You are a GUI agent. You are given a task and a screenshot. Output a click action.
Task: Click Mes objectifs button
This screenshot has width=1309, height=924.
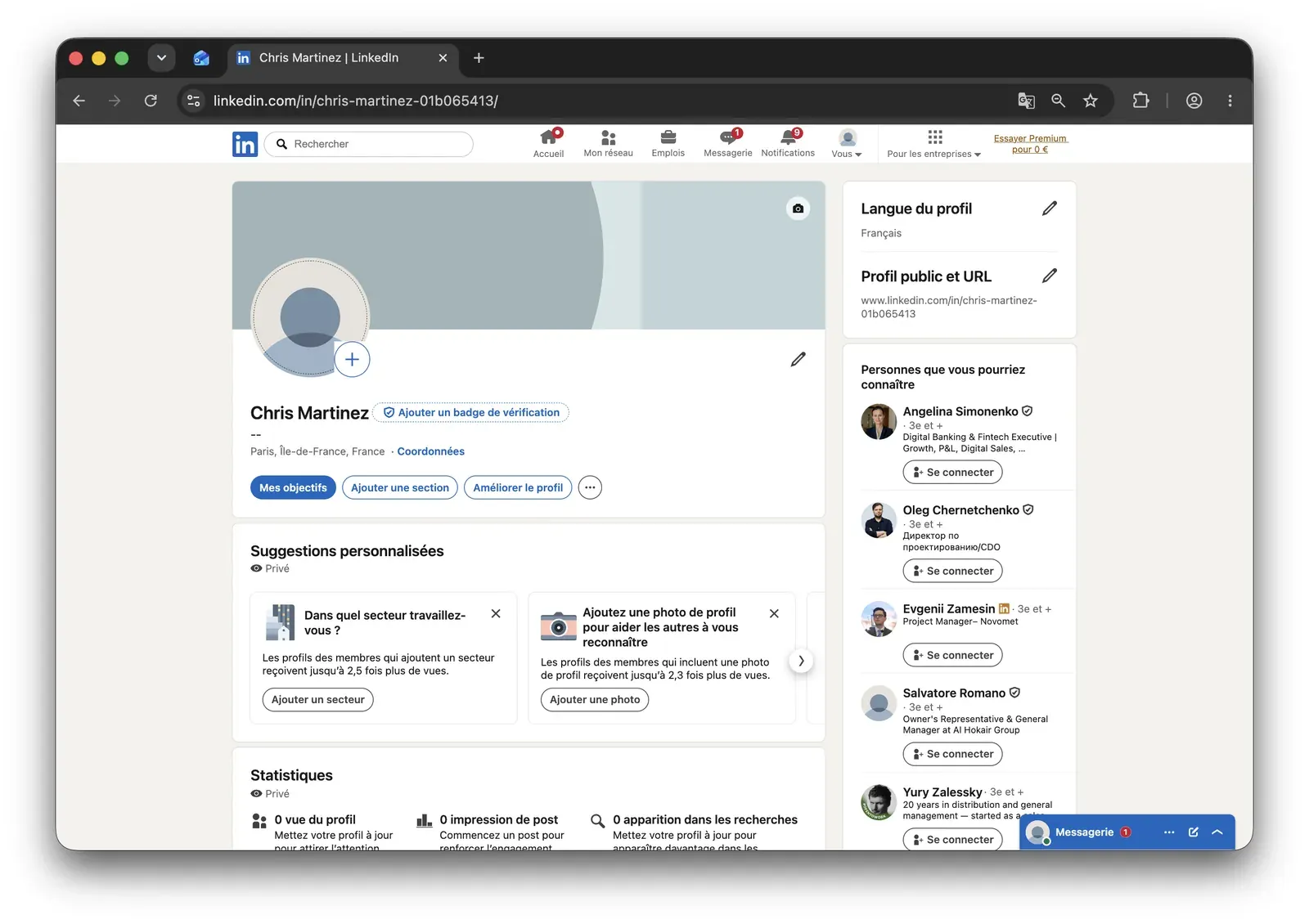pyautogui.click(x=293, y=487)
